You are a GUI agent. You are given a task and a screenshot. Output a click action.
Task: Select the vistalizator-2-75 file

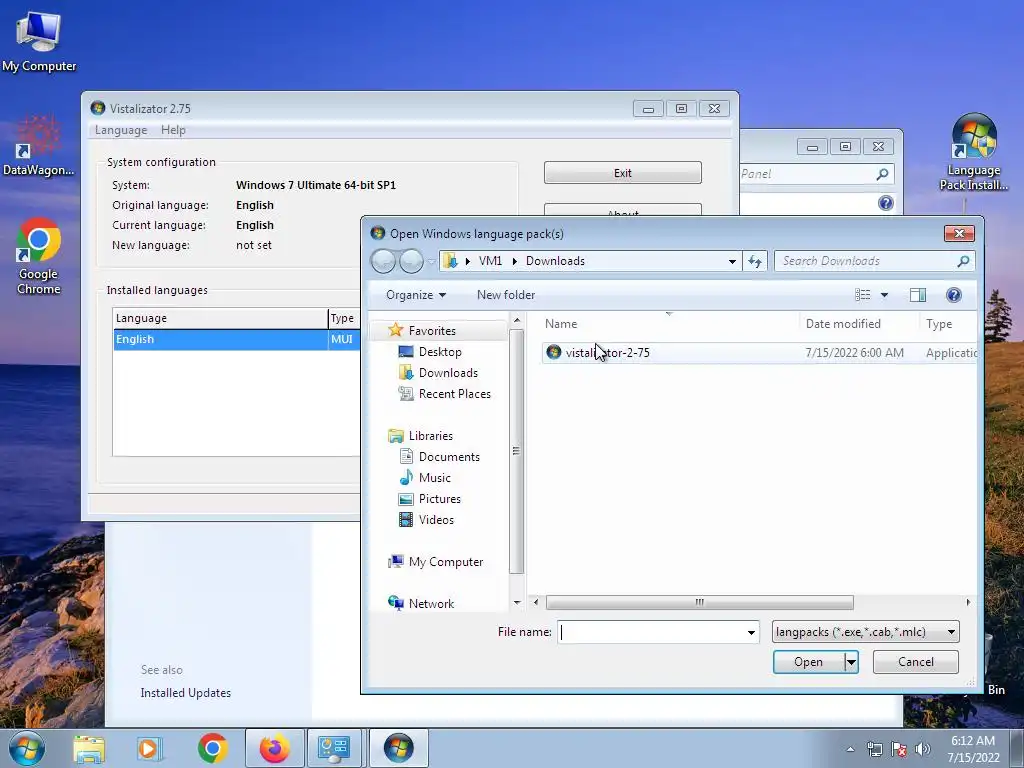(607, 353)
